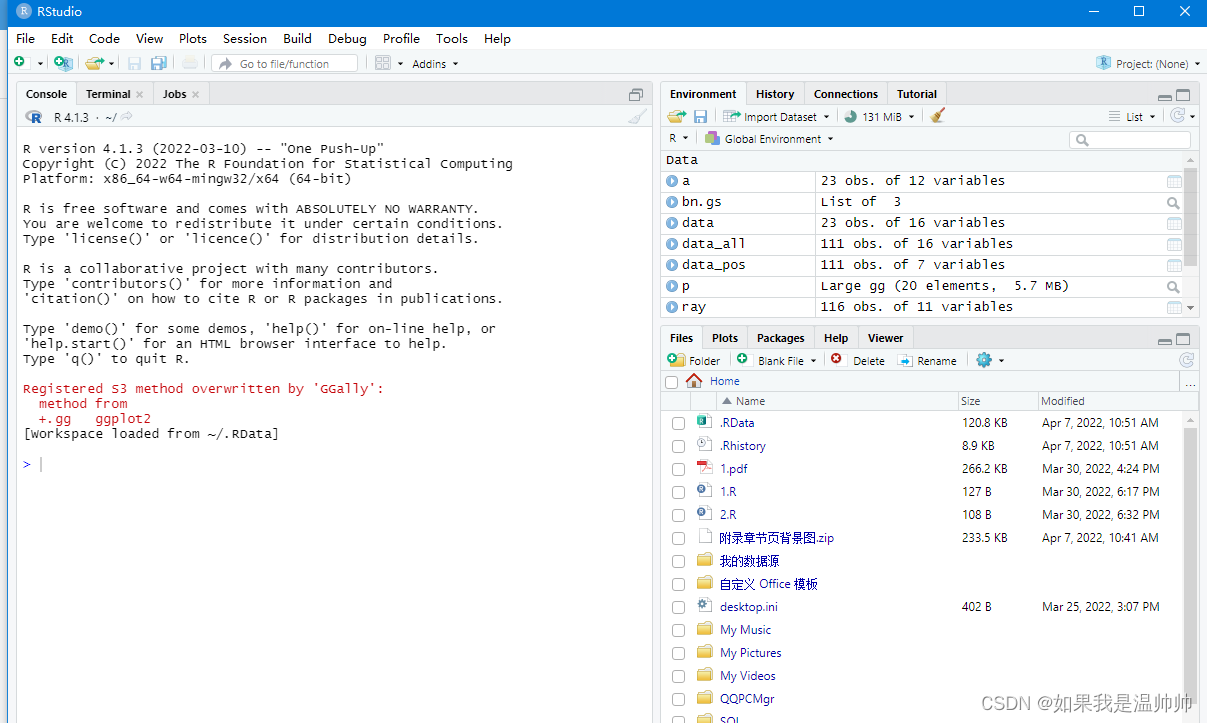1207x723 pixels.
Task: Check the box next to desktop.ini
Action: pos(678,608)
